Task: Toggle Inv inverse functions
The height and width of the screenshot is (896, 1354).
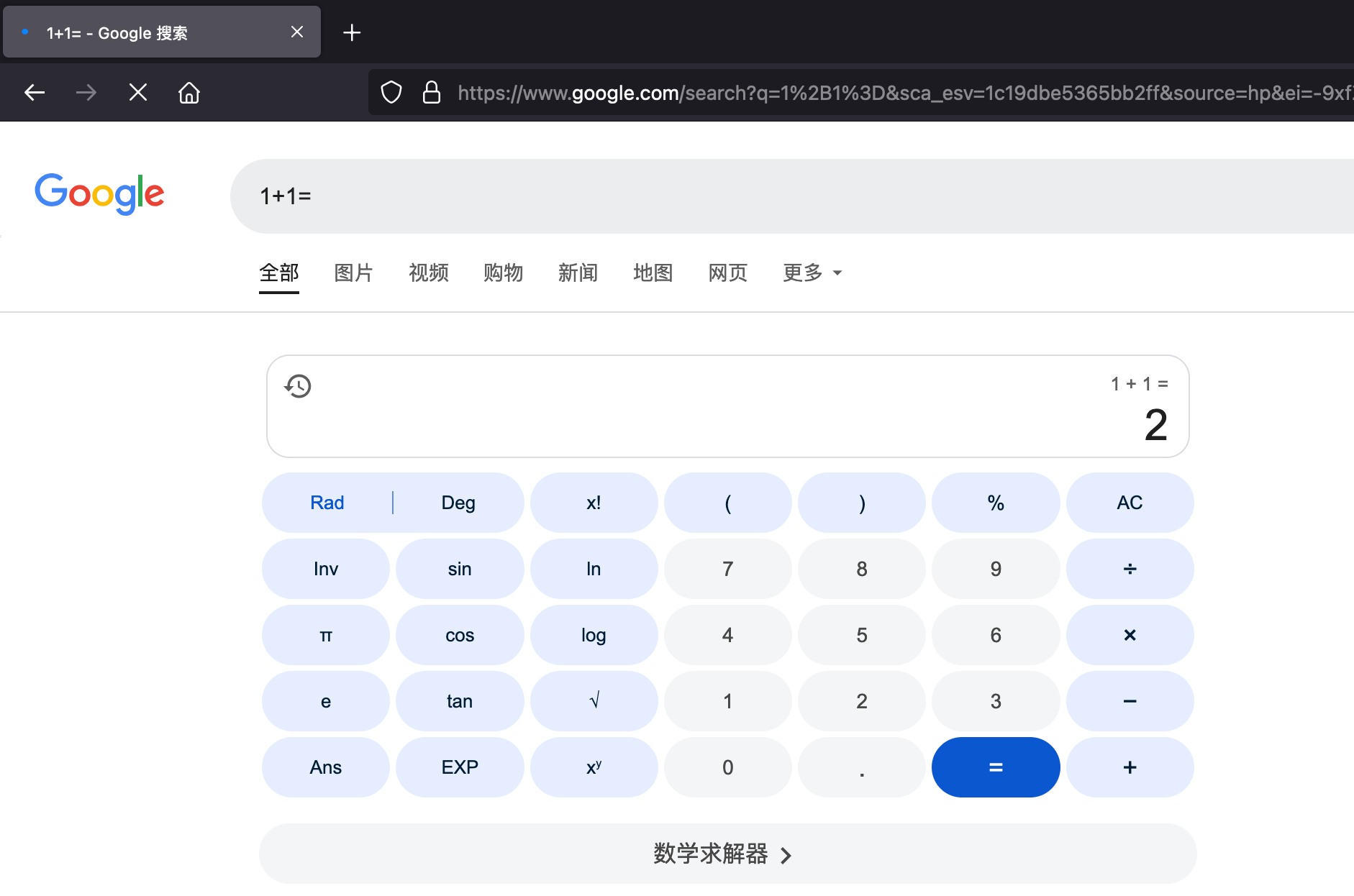Action: (x=325, y=569)
